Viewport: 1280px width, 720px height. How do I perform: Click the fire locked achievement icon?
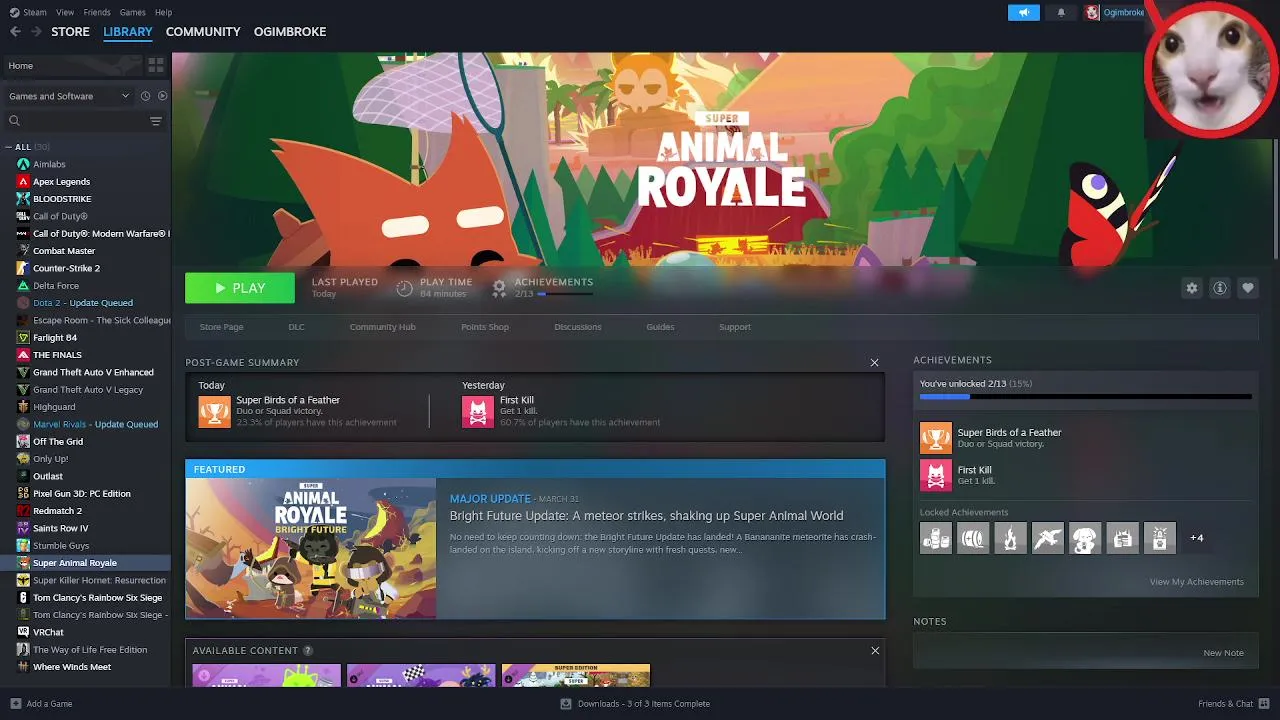click(1010, 538)
